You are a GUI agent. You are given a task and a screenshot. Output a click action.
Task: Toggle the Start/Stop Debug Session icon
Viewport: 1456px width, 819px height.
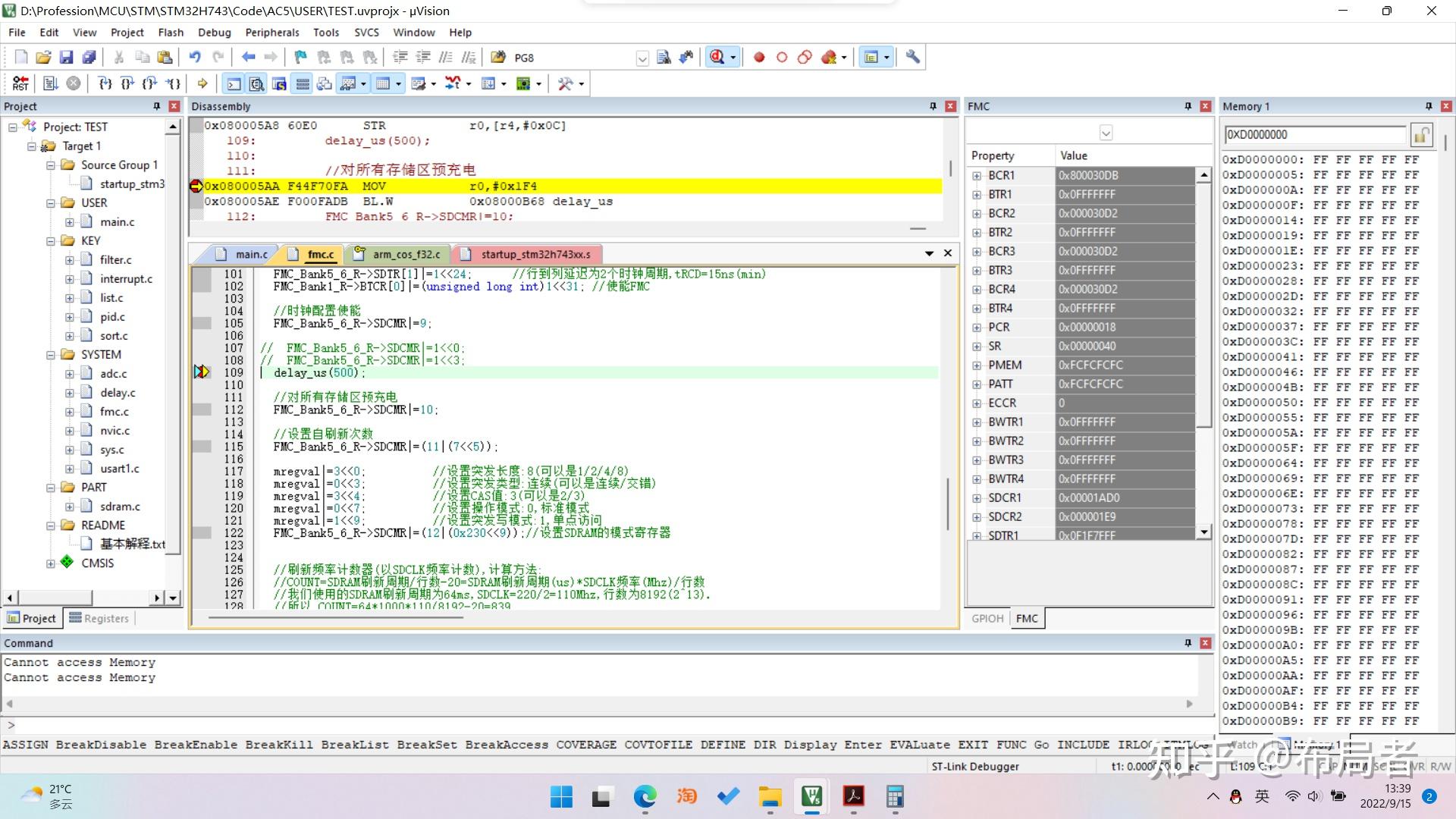(x=717, y=57)
